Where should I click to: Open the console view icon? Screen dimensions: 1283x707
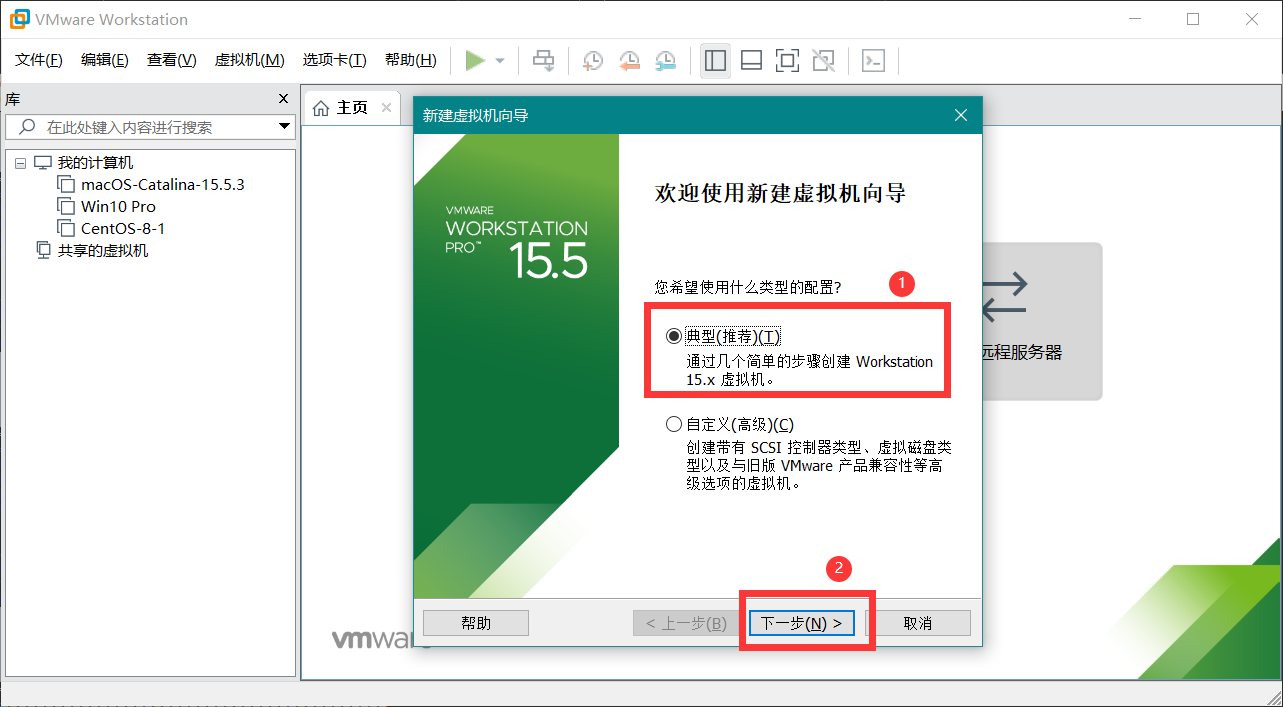[x=873, y=61]
